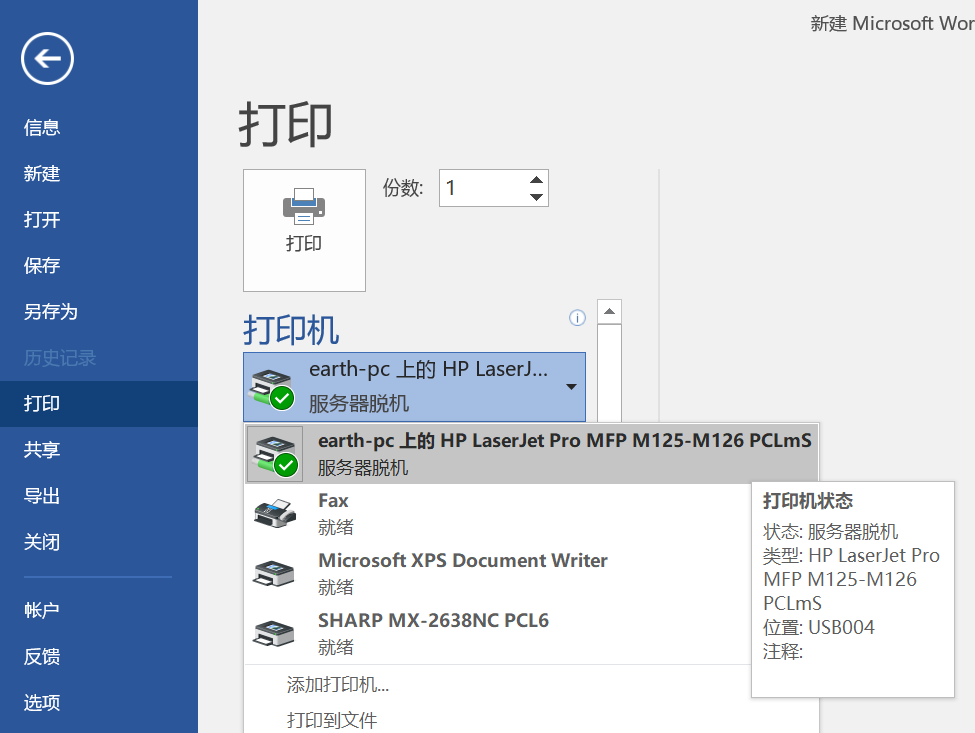Open 新建 in the sidebar

[42, 173]
